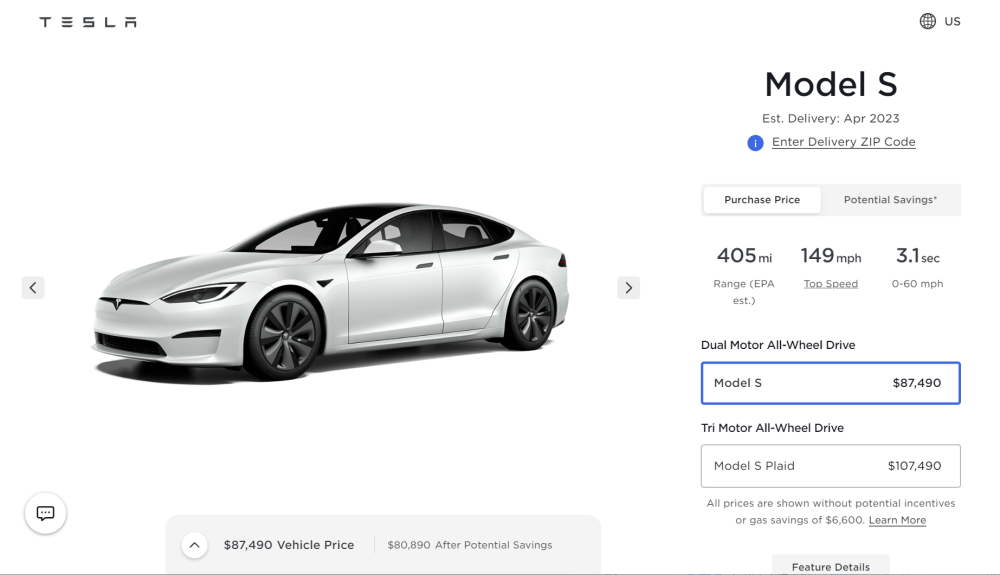This screenshot has height=575, width=1000.
Task: Open the chat bubble icon
Action: pyautogui.click(x=45, y=513)
